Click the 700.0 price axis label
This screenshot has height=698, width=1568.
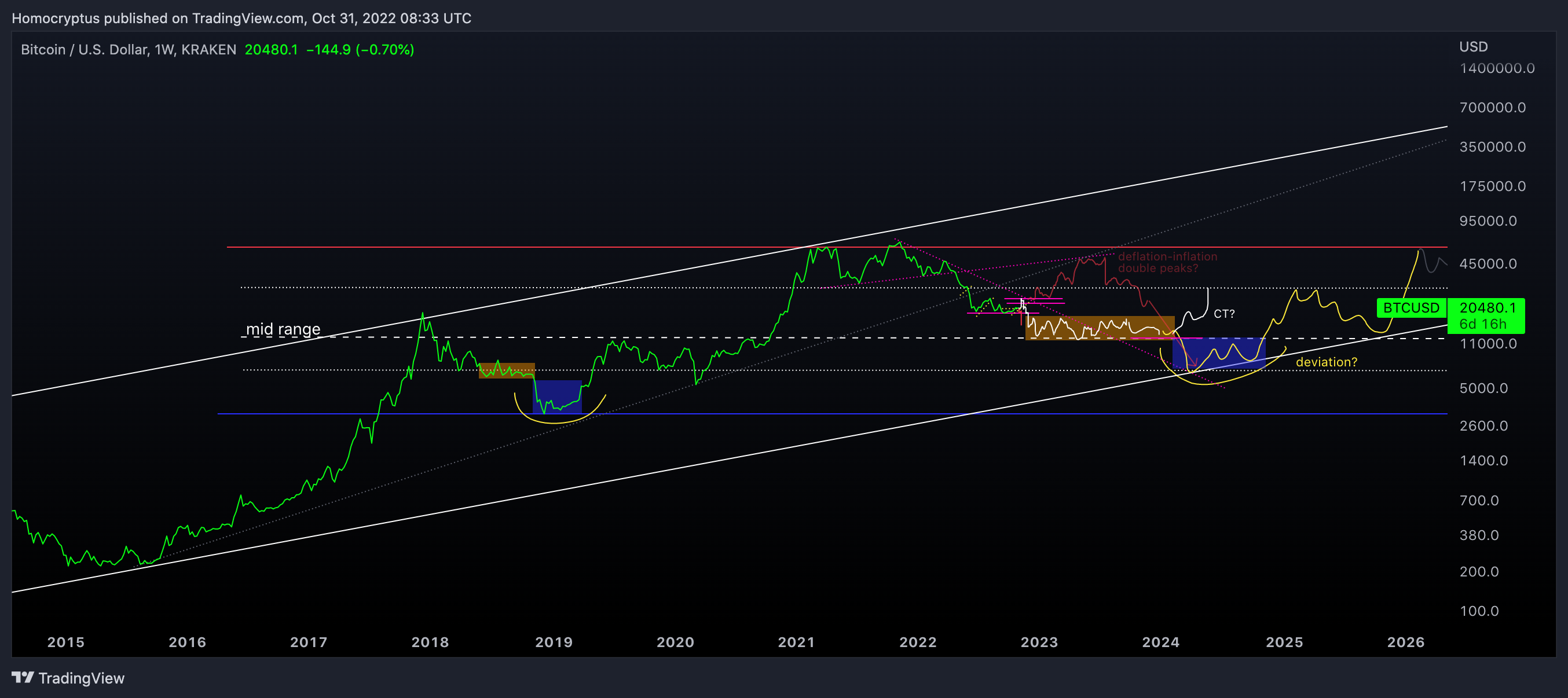[1479, 501]
